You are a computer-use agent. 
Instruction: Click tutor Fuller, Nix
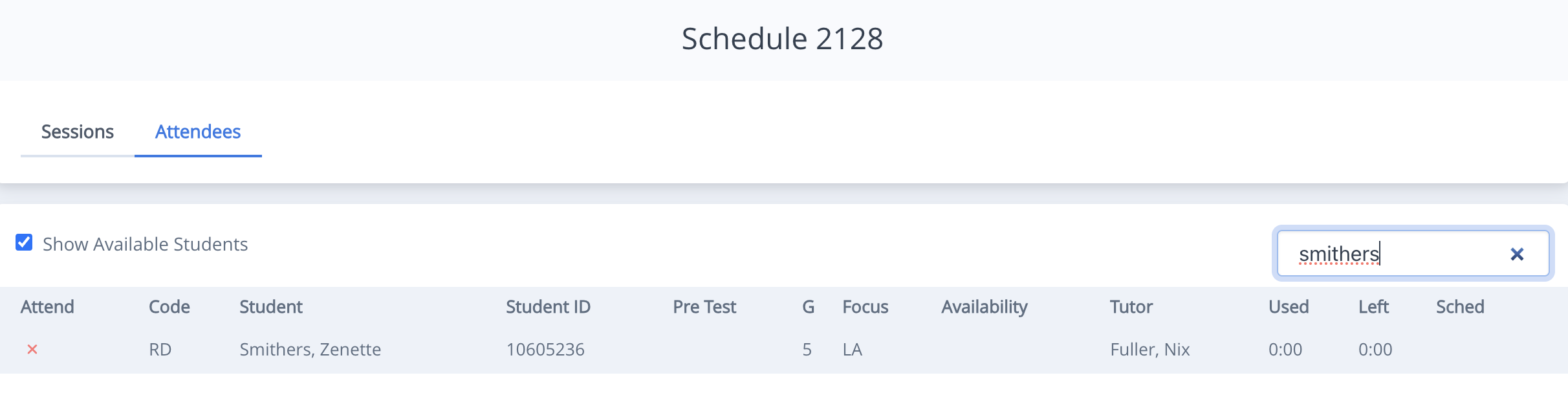coord(1149,350)
